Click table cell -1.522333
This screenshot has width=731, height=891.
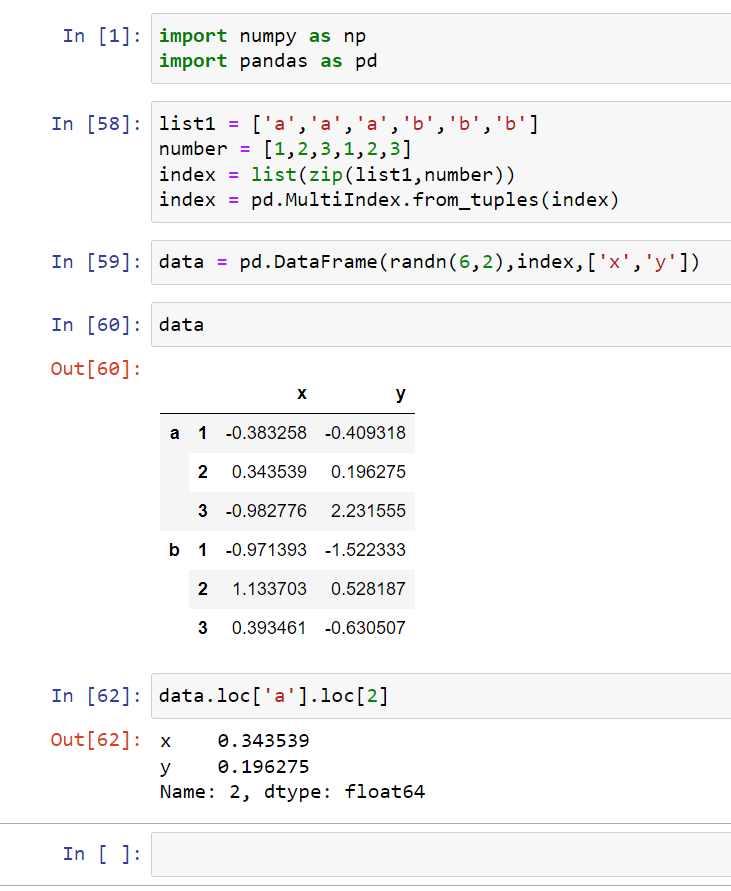(x=365, y=550)
